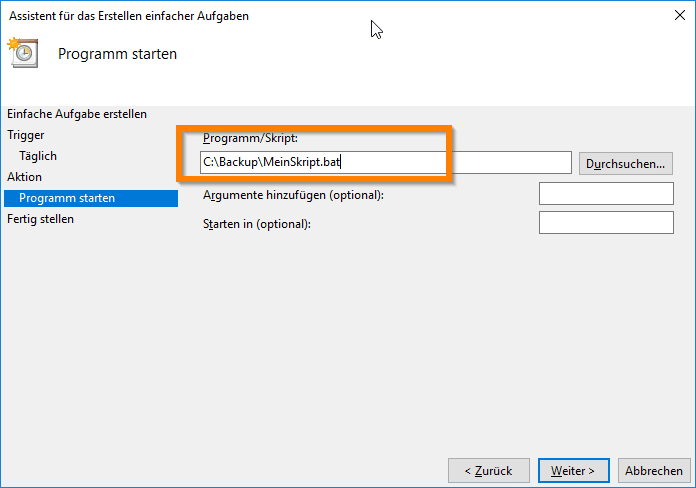Click the task wizard clock icon
Image resolution: width=696 pixels, height=488 pixels.
point(23,53)
